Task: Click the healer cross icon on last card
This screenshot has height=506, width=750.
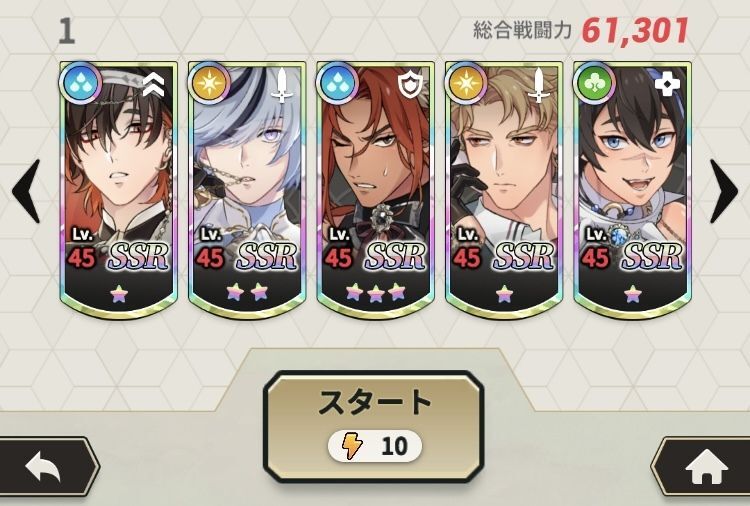Action: tap(667, 85)
